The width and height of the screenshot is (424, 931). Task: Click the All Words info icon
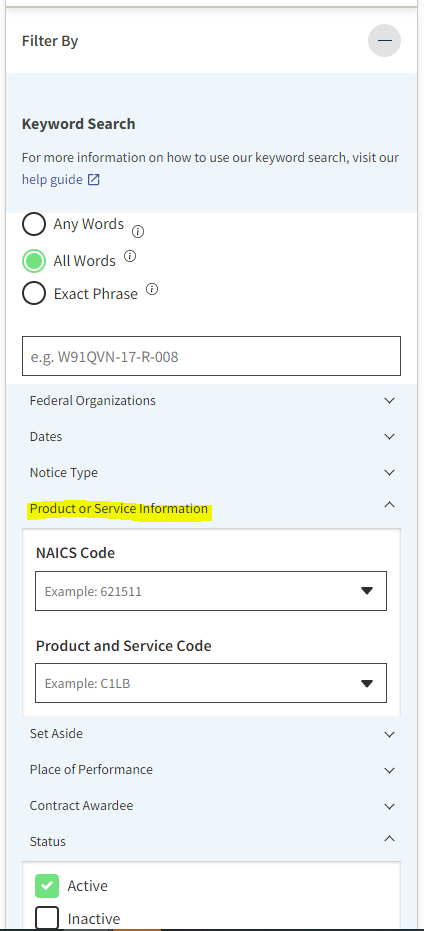click(x=130, y=256)
